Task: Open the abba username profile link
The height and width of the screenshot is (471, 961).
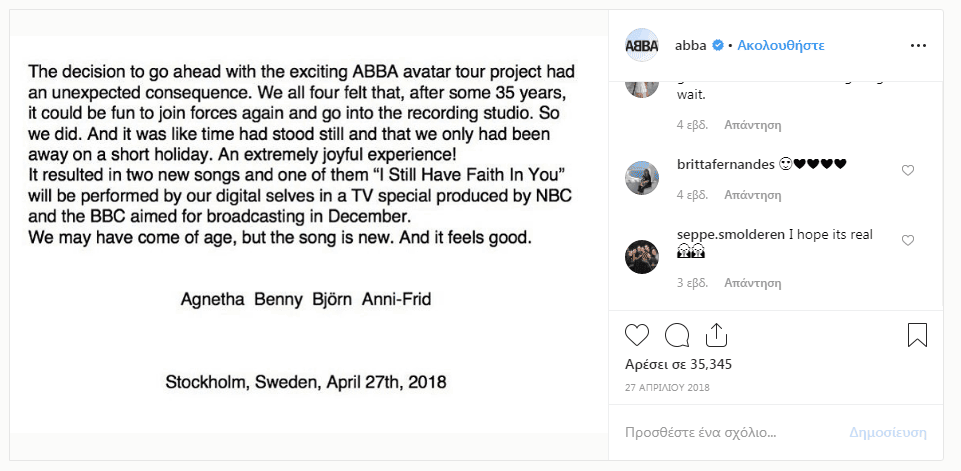Action: [691, 46]
